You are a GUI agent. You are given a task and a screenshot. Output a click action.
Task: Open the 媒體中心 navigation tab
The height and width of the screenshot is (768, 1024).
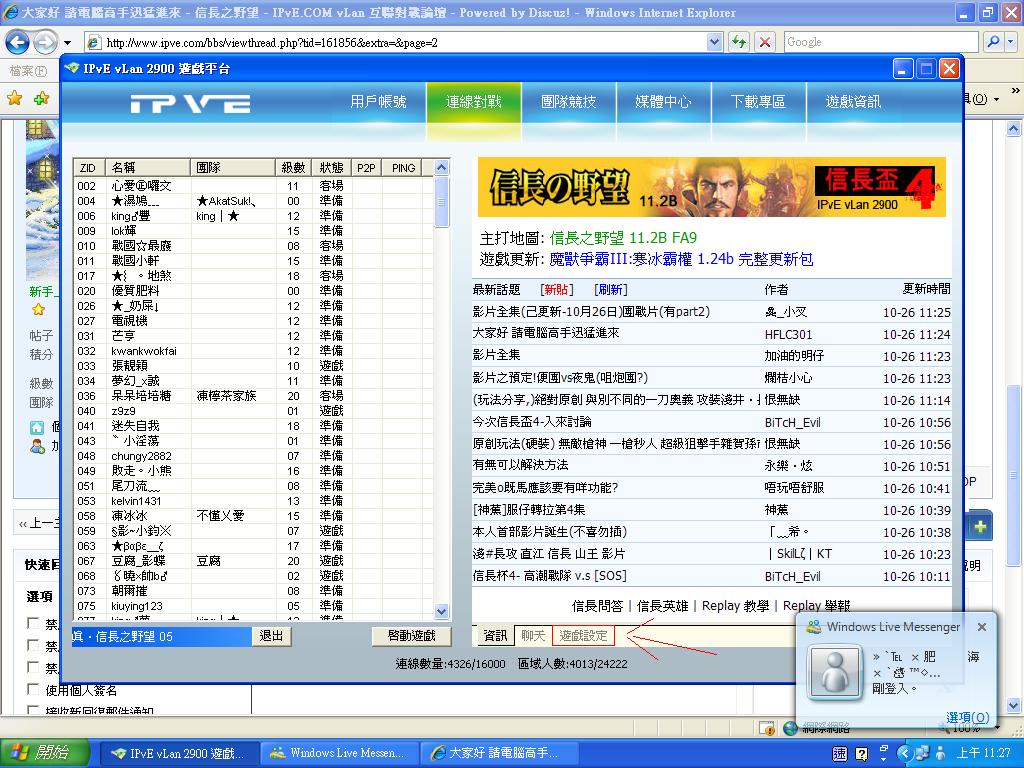pos(663,102)
